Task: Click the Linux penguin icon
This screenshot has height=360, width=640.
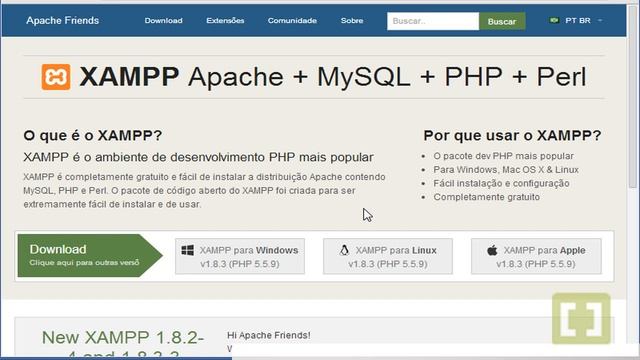Action: pos(344,250)
